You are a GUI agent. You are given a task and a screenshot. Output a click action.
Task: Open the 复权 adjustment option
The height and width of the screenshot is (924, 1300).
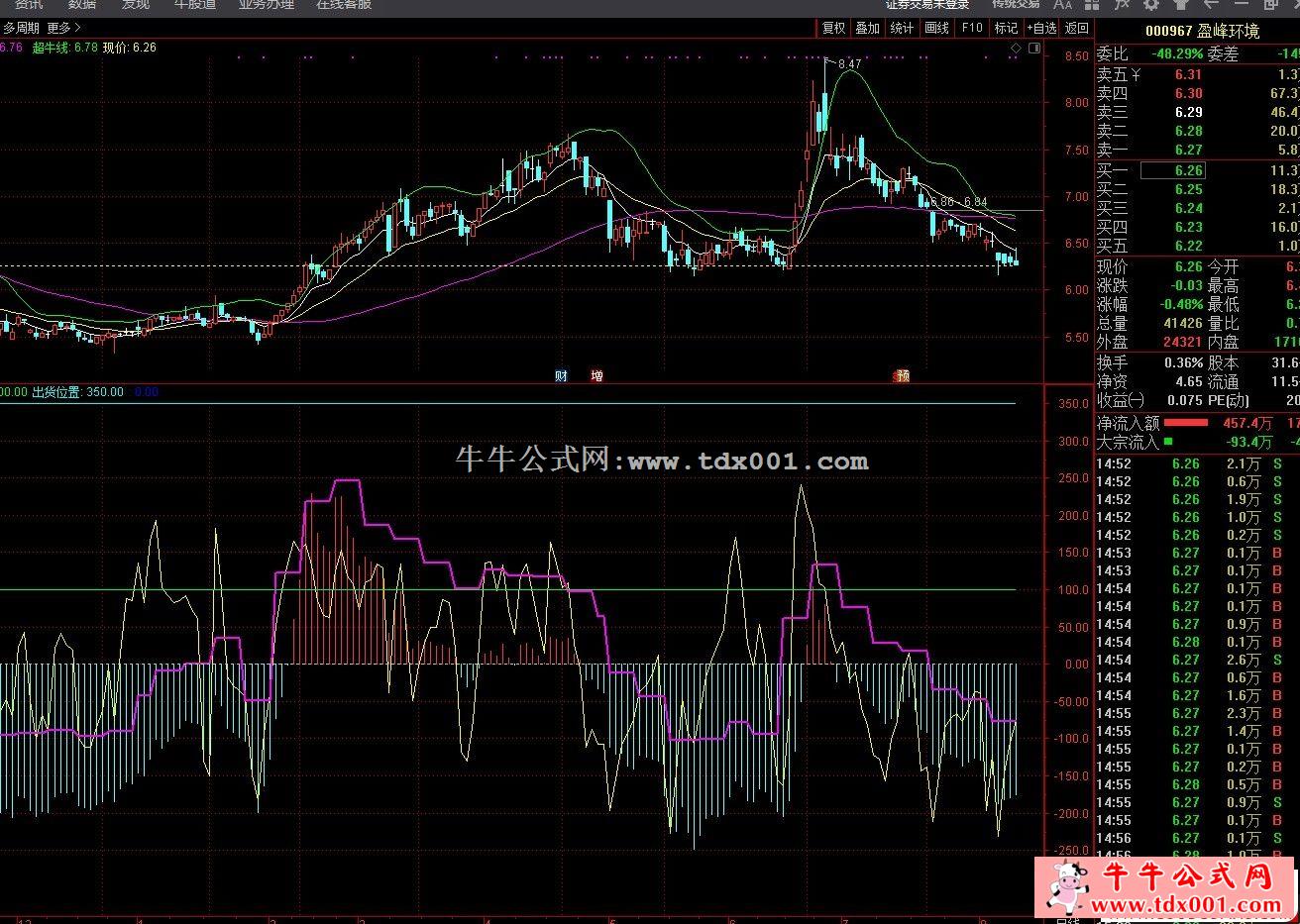(x=834, y=28)
